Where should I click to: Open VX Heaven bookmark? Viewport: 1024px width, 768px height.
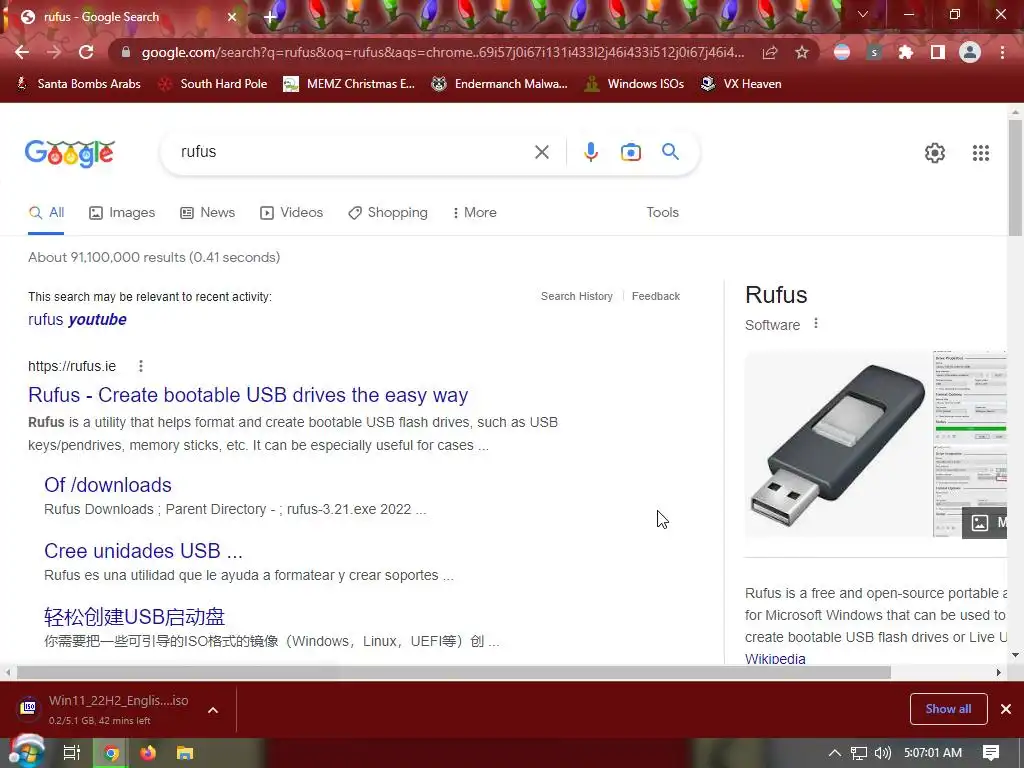click(741, 84)
